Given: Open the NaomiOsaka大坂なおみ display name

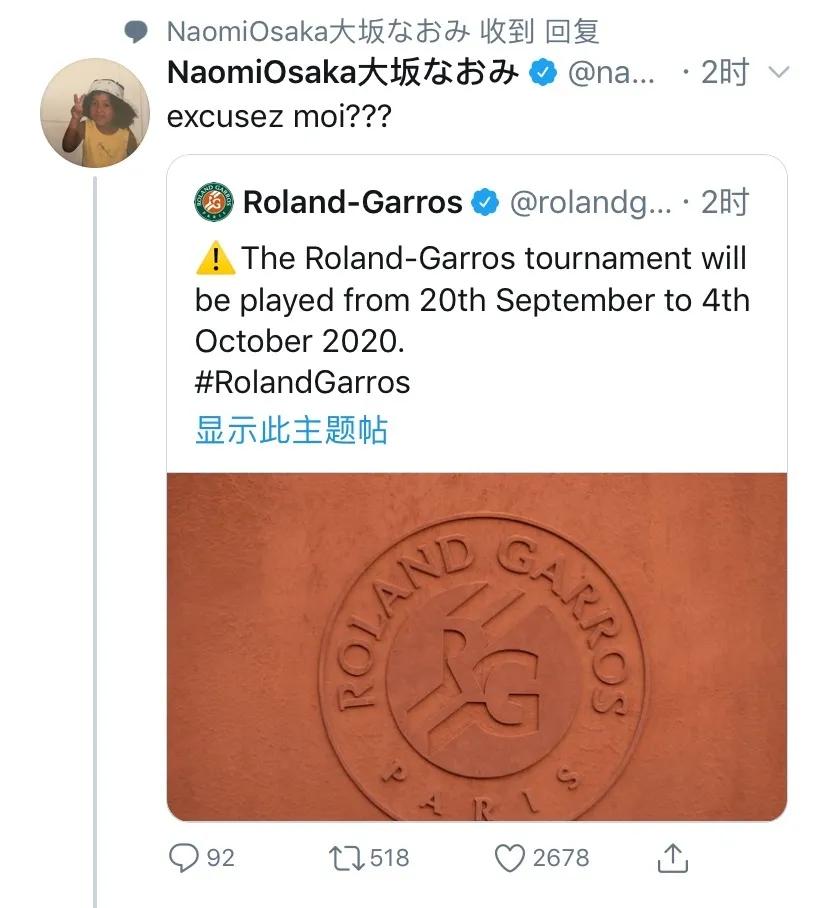Looking at the screenshot, I should click(343, 73).
